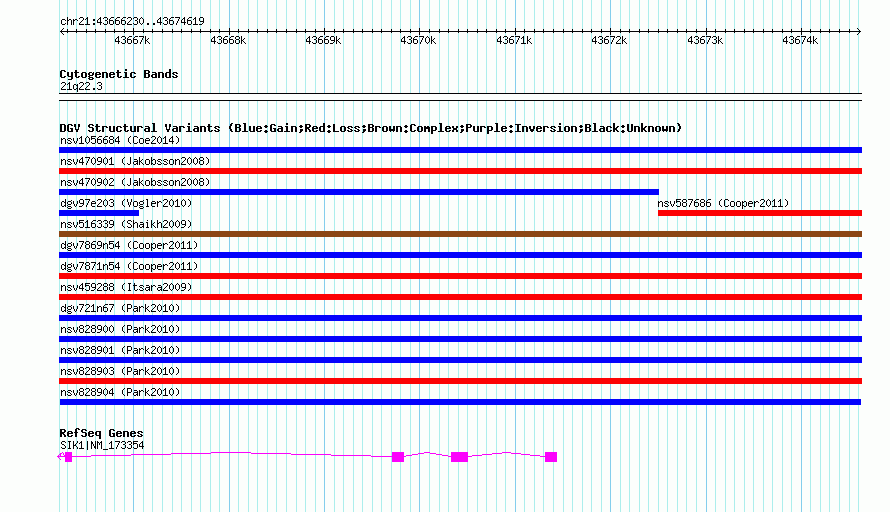
Task: Click the nsv828903 (Park2010) red bar
Action: 460,381
